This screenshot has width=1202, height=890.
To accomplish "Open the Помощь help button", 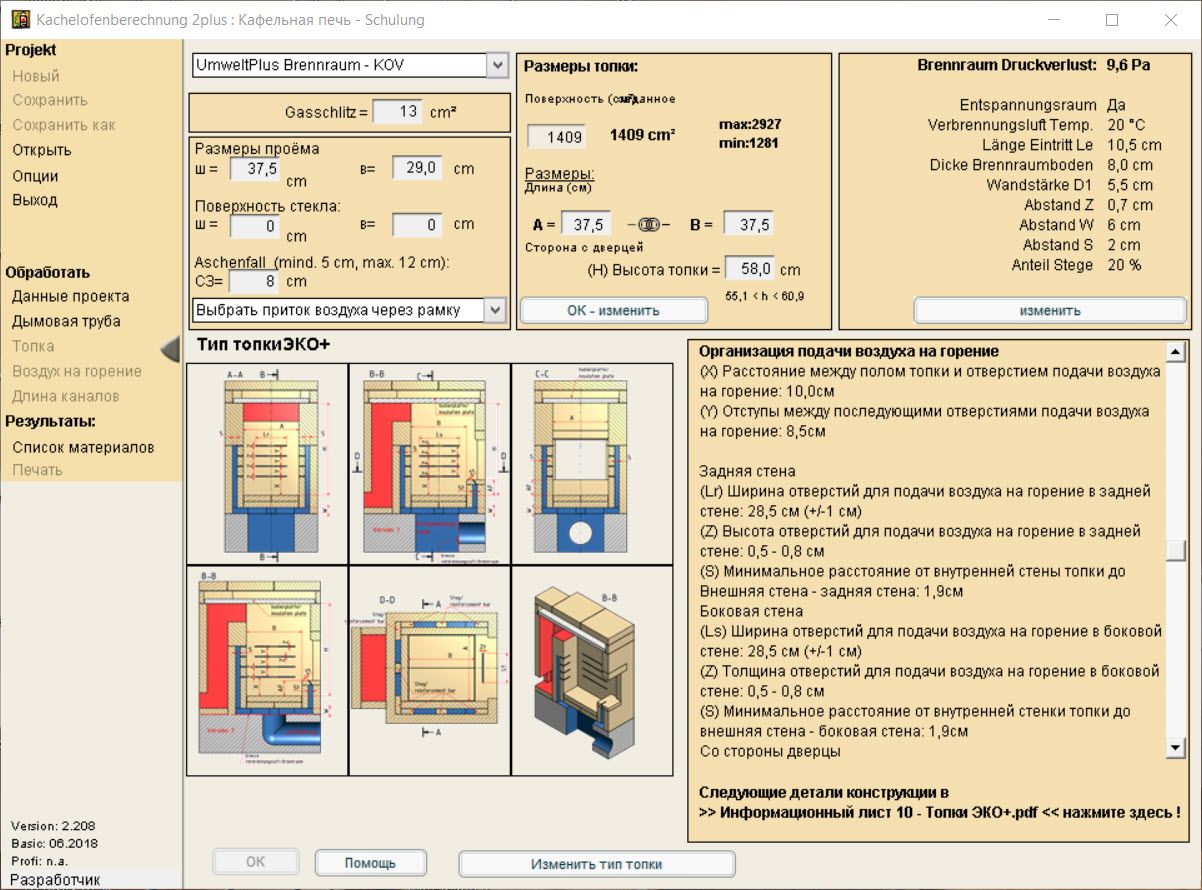I will [x=370, y=863].
